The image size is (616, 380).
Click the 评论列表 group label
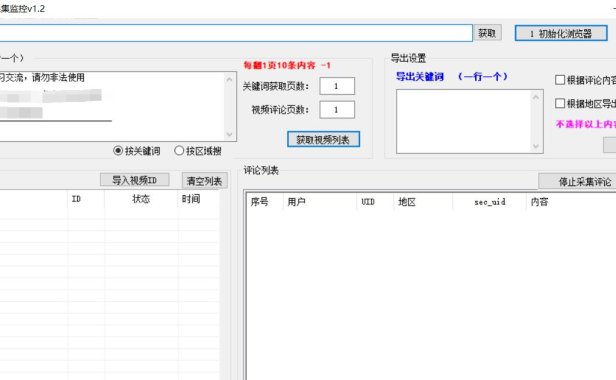click(261, 170)
